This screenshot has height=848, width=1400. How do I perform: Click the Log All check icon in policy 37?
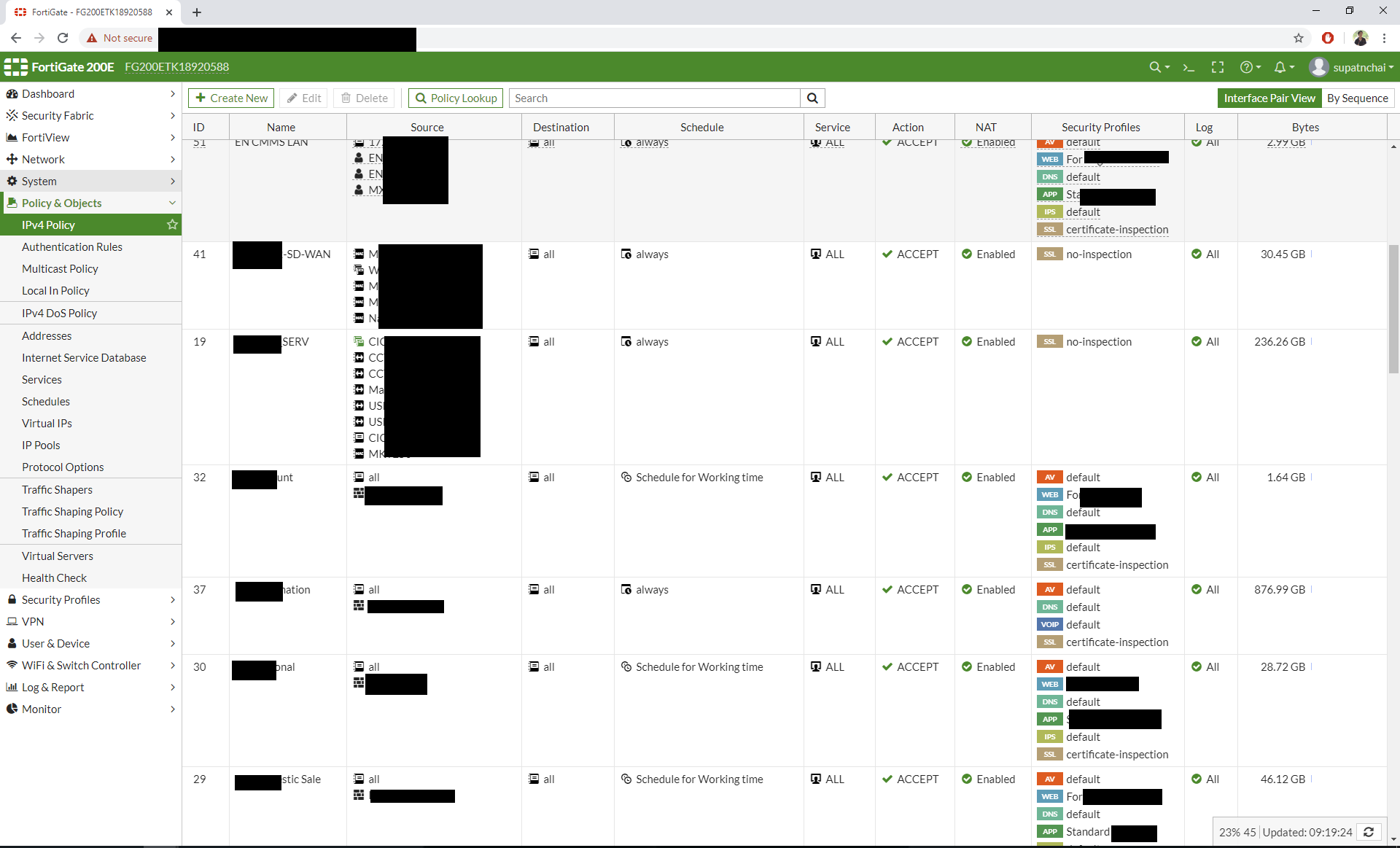(x=1197, y=589)
